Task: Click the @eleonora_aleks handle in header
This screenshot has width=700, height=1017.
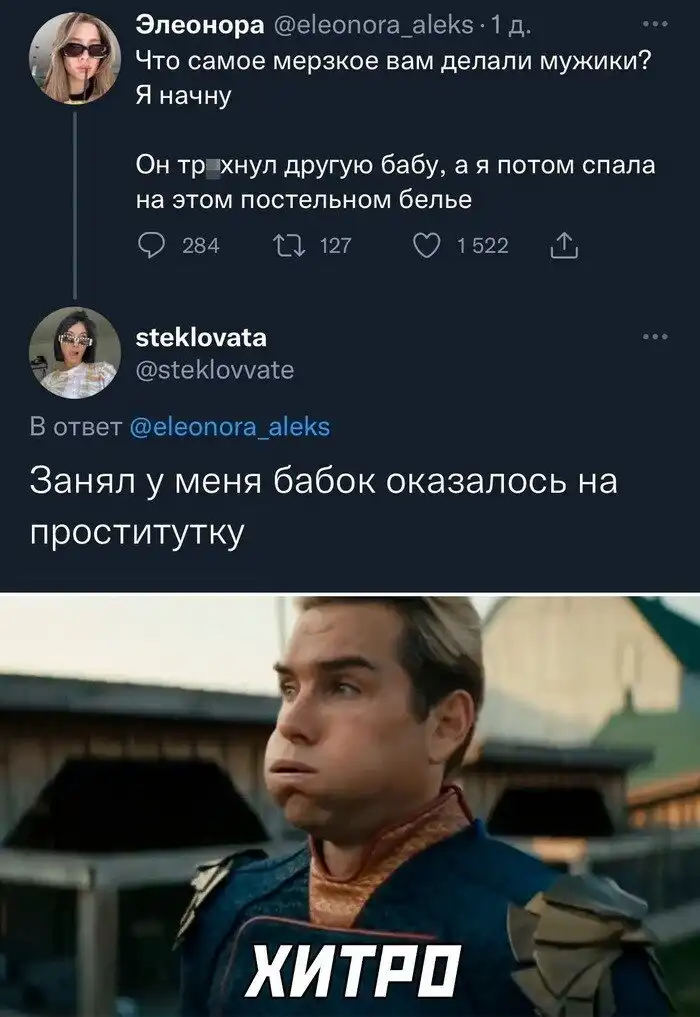Action: pyautogui.click(x=374, y=25)
